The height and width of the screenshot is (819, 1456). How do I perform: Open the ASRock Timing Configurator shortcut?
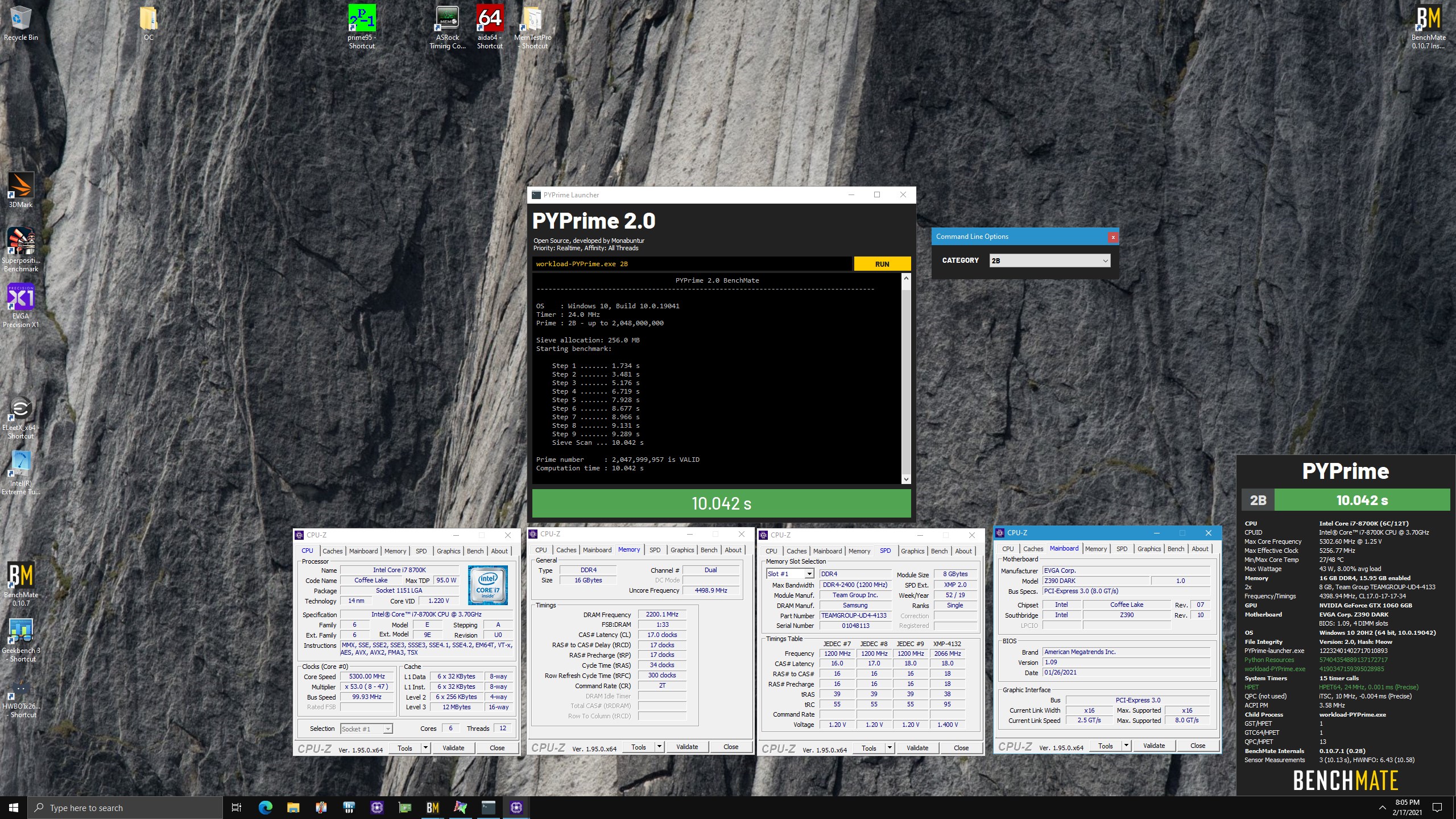pos(448,27)
